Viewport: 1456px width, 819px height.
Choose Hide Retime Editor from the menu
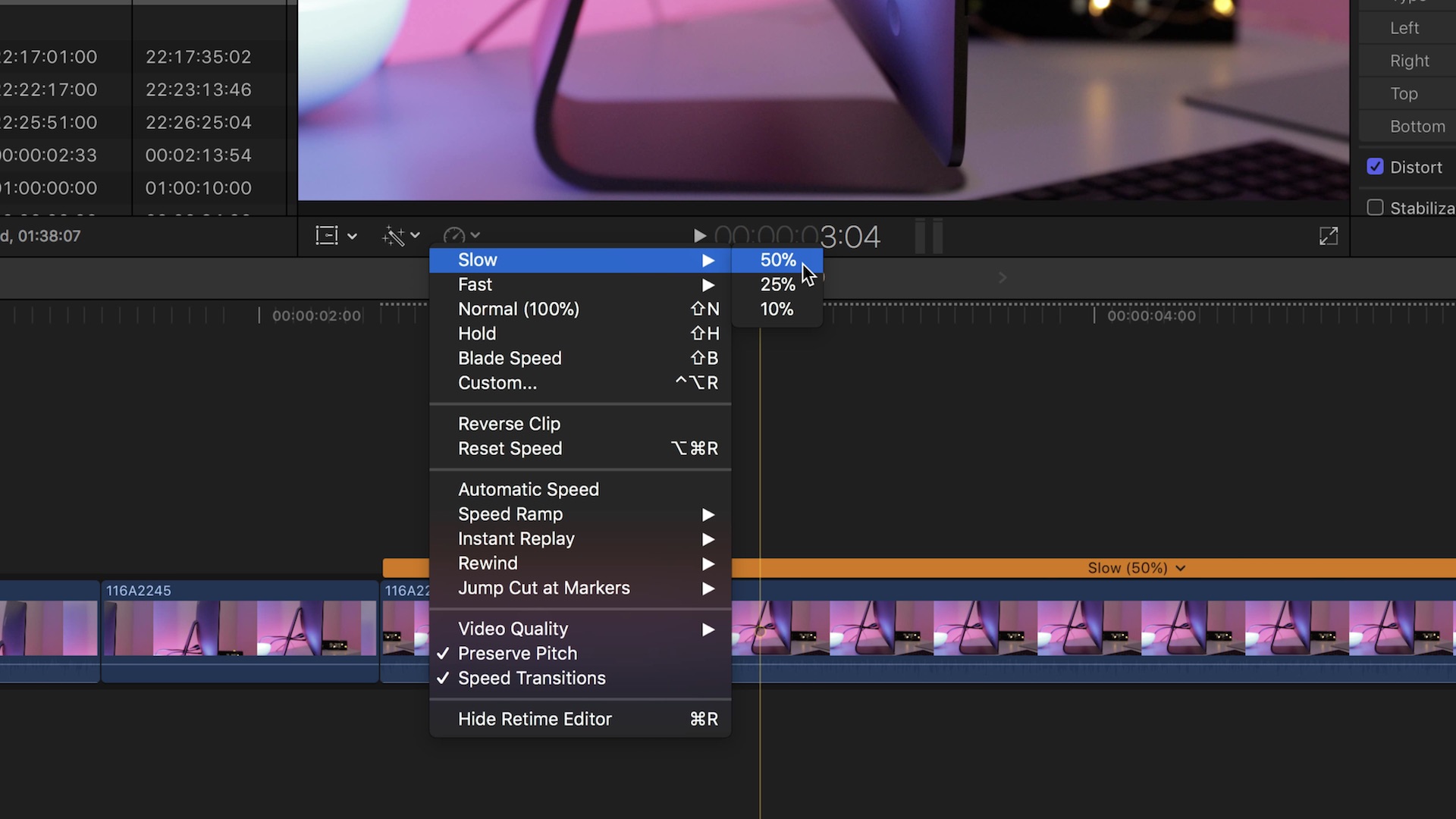click(x=535, y=719)
